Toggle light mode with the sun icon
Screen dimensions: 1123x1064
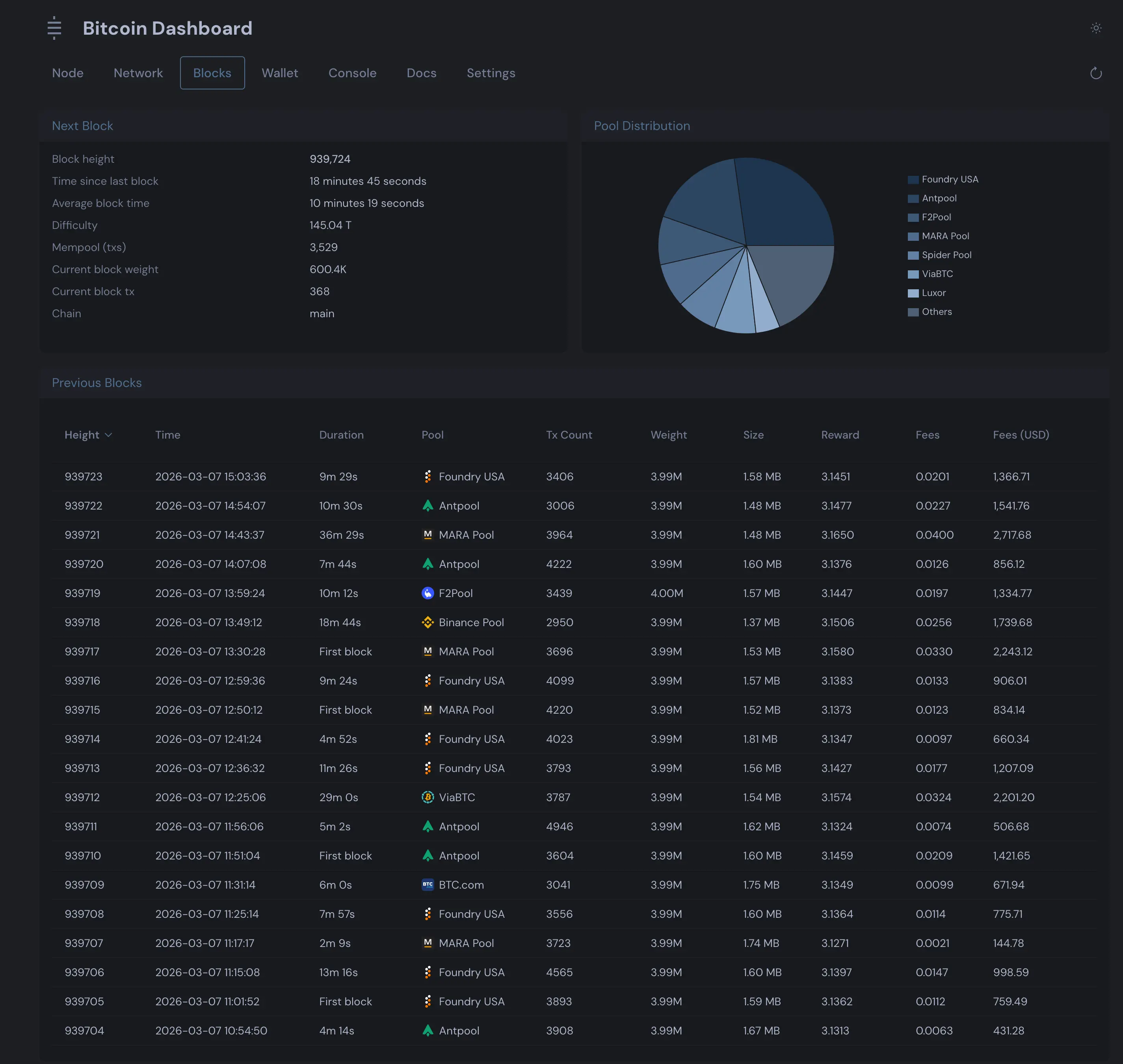pos(1096,28)
